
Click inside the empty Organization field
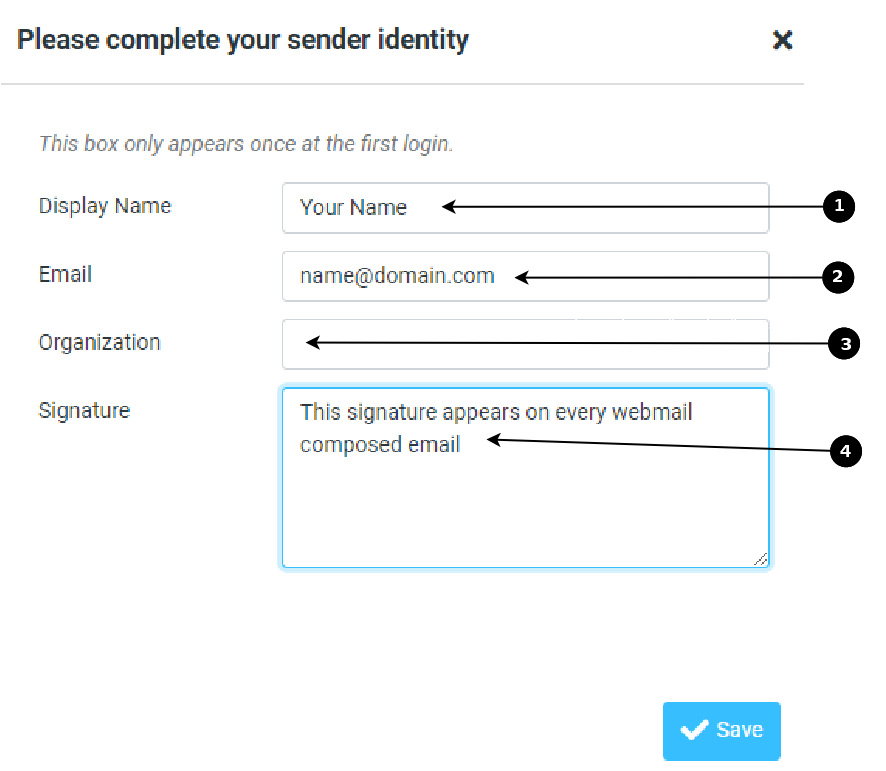pyautogui.click(x=525, y=344)
